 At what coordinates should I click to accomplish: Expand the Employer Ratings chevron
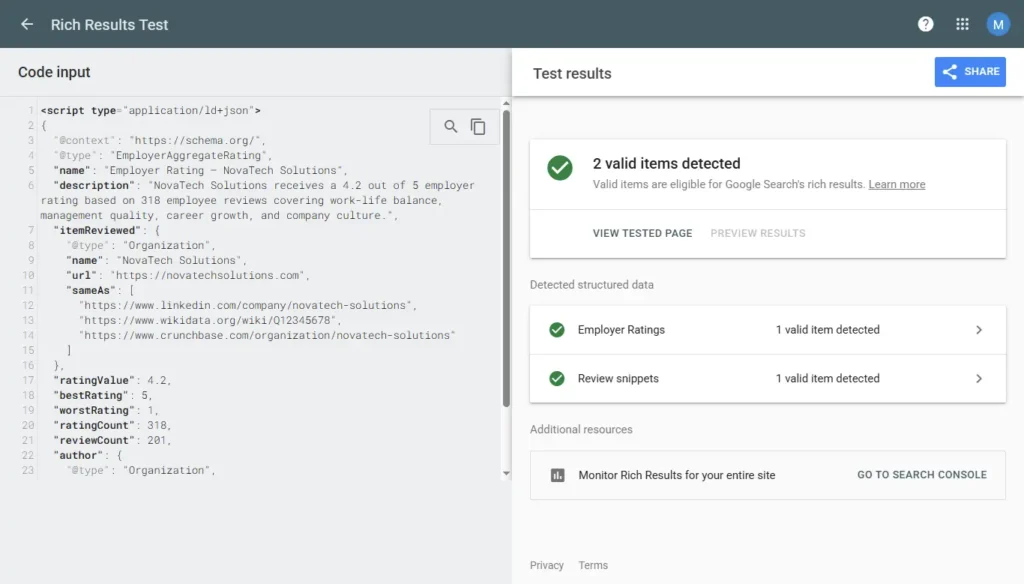pos(978,330)
